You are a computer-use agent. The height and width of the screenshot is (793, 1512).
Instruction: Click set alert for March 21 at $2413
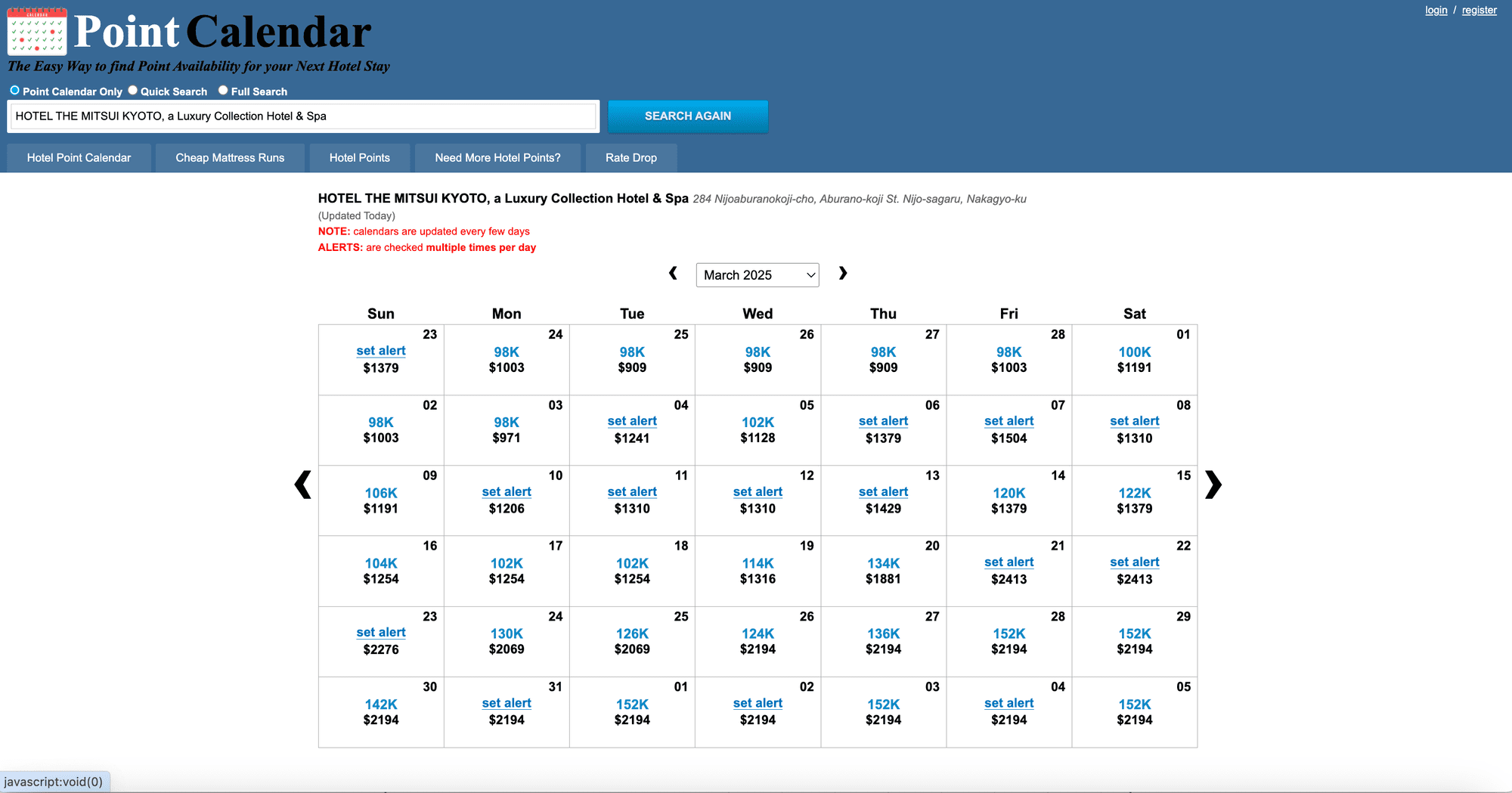1009,562
